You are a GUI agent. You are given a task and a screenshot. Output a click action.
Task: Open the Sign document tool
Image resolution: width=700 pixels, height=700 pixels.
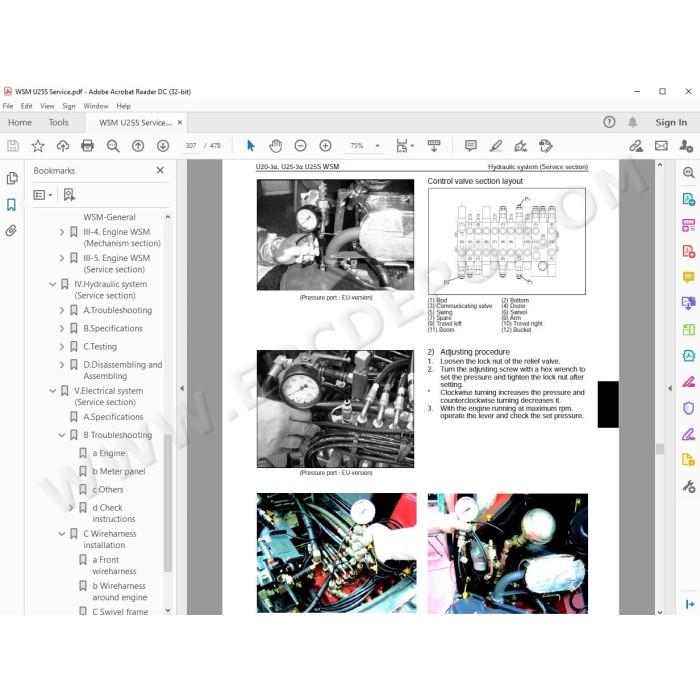click(x=521, y=146)
